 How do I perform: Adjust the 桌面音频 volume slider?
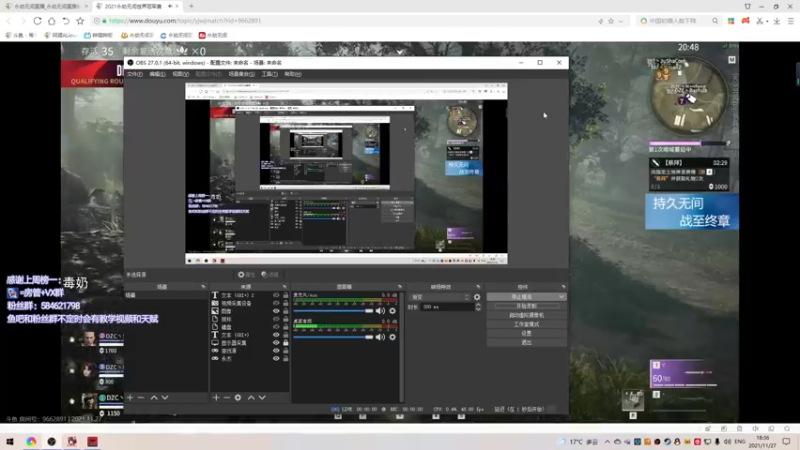click(x=334, y=337)
